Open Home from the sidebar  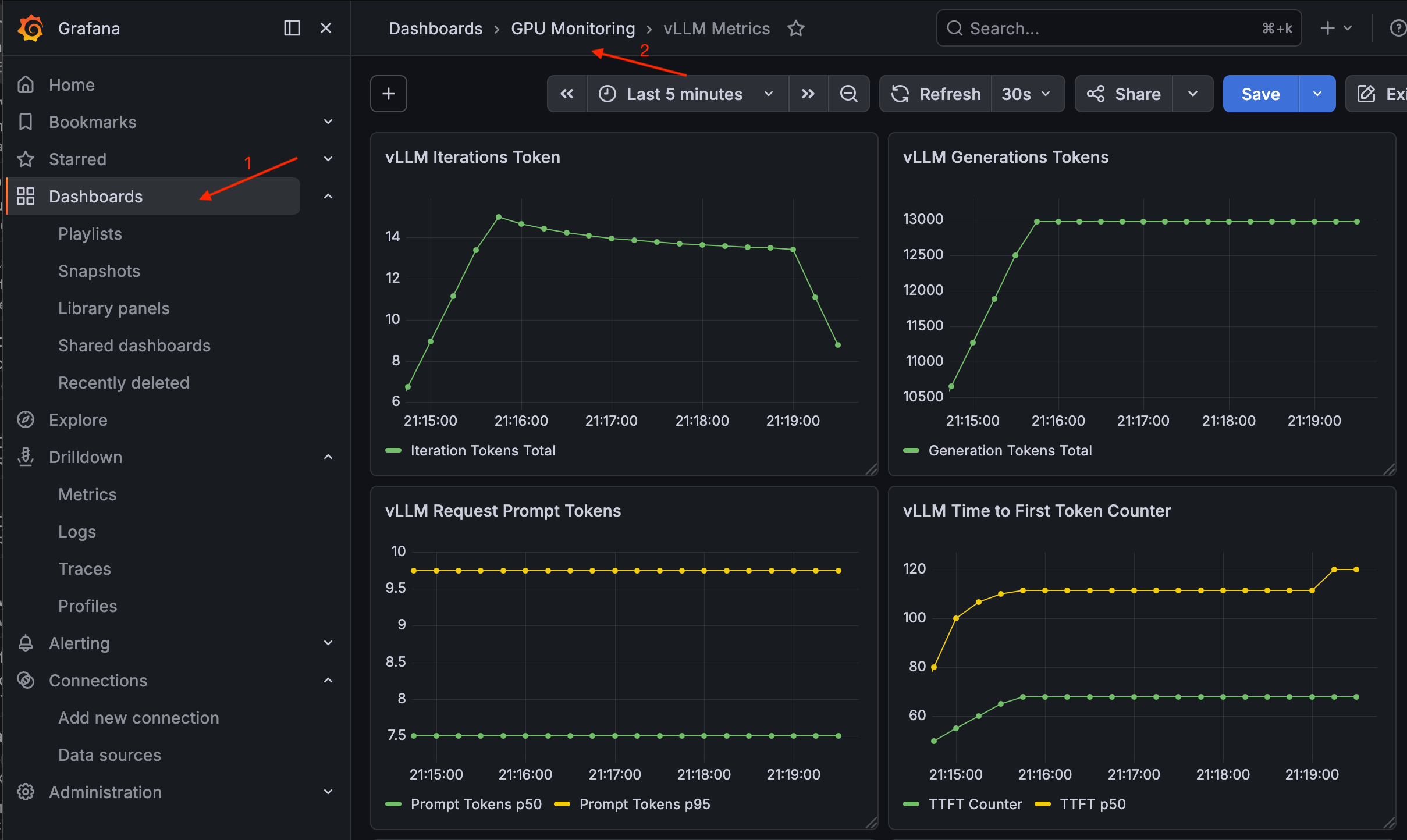(x=72, y=85)
